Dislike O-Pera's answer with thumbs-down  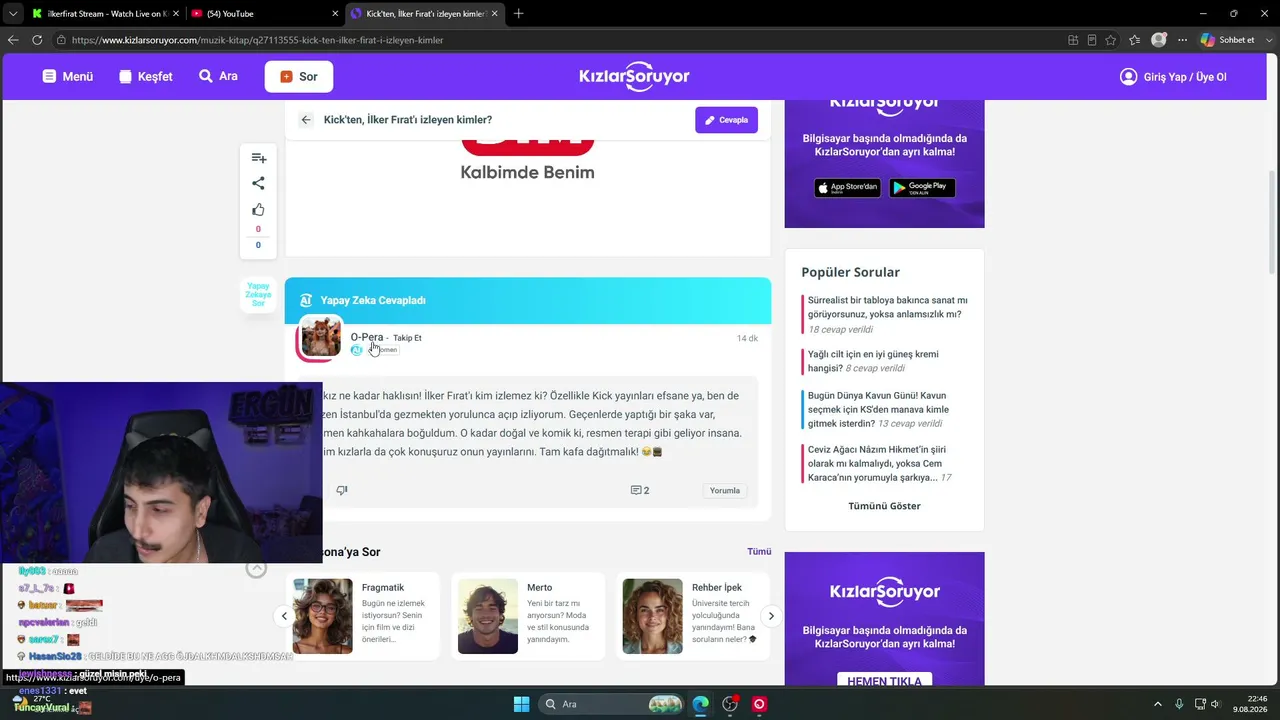pos(342,490)
